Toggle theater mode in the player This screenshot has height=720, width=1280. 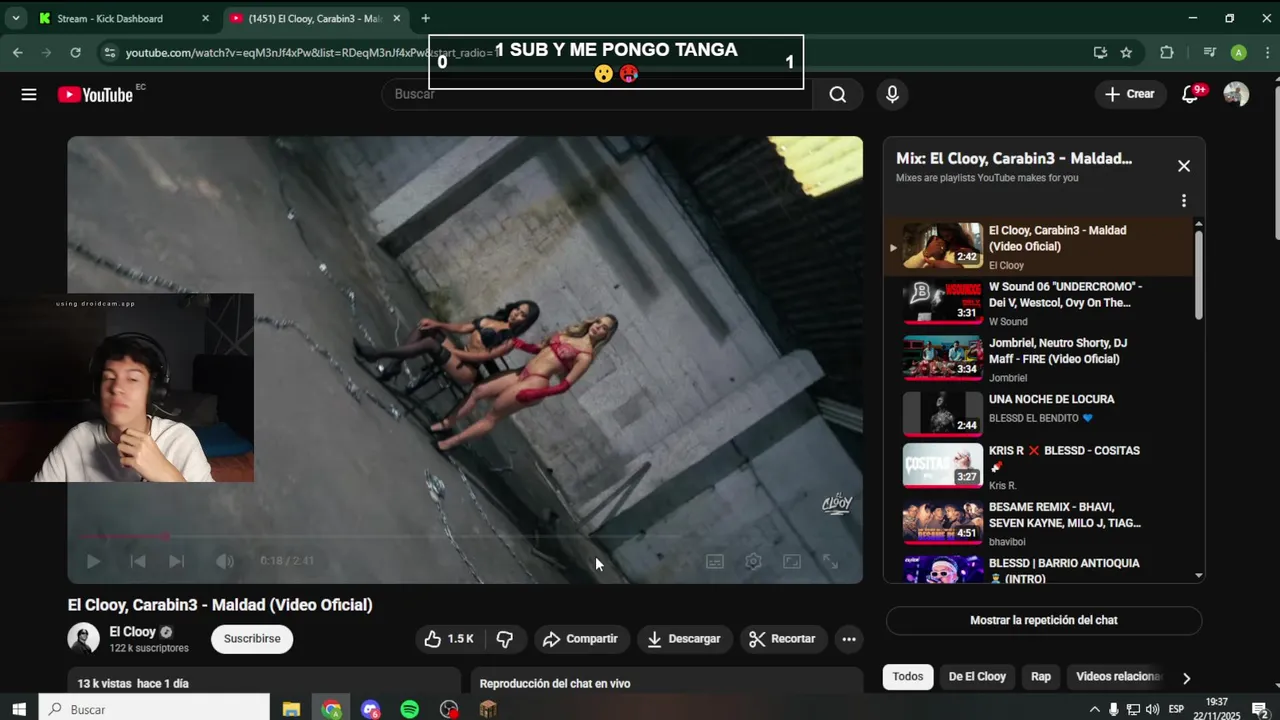click(791, 562)
